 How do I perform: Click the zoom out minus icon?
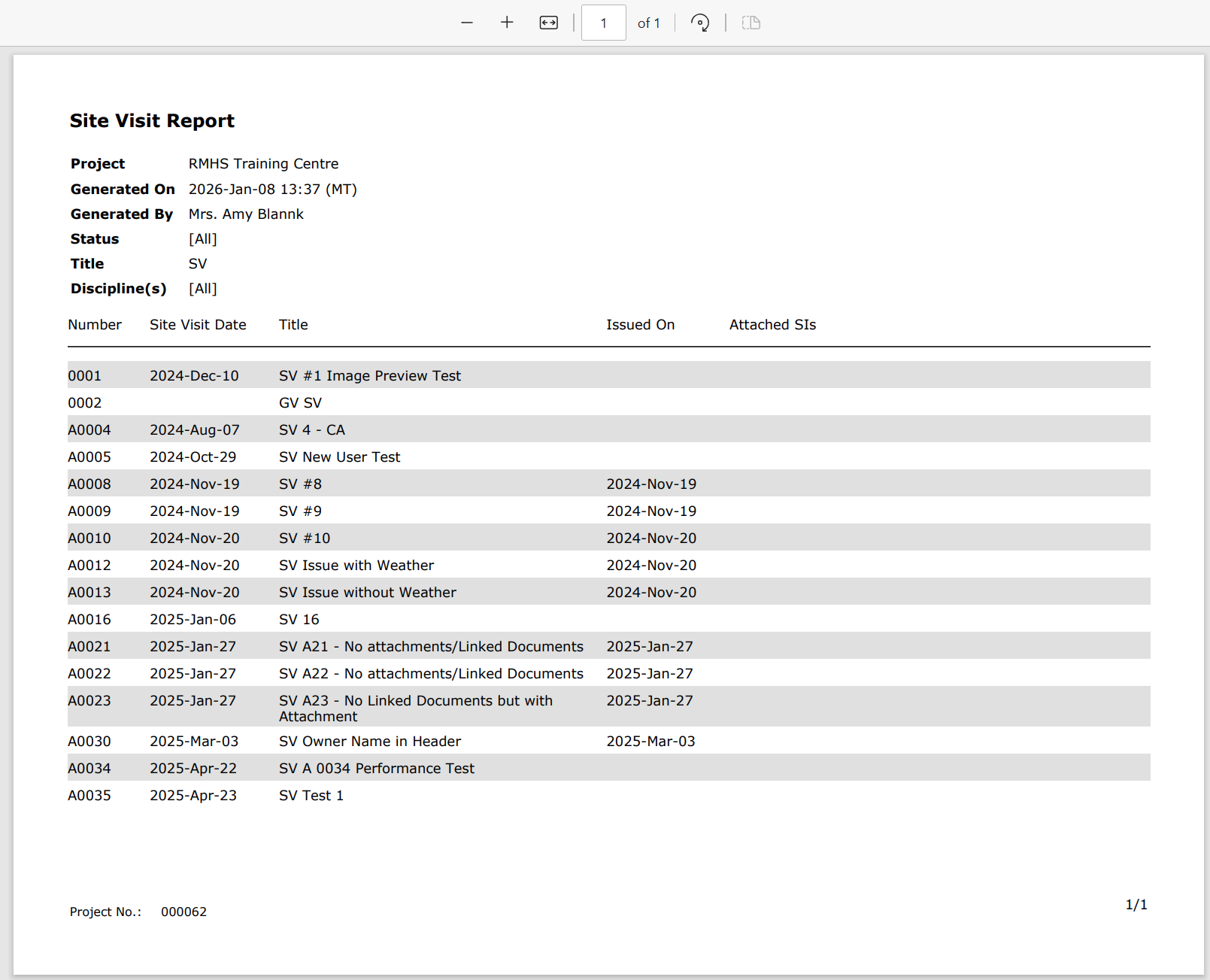pos(467,23)
